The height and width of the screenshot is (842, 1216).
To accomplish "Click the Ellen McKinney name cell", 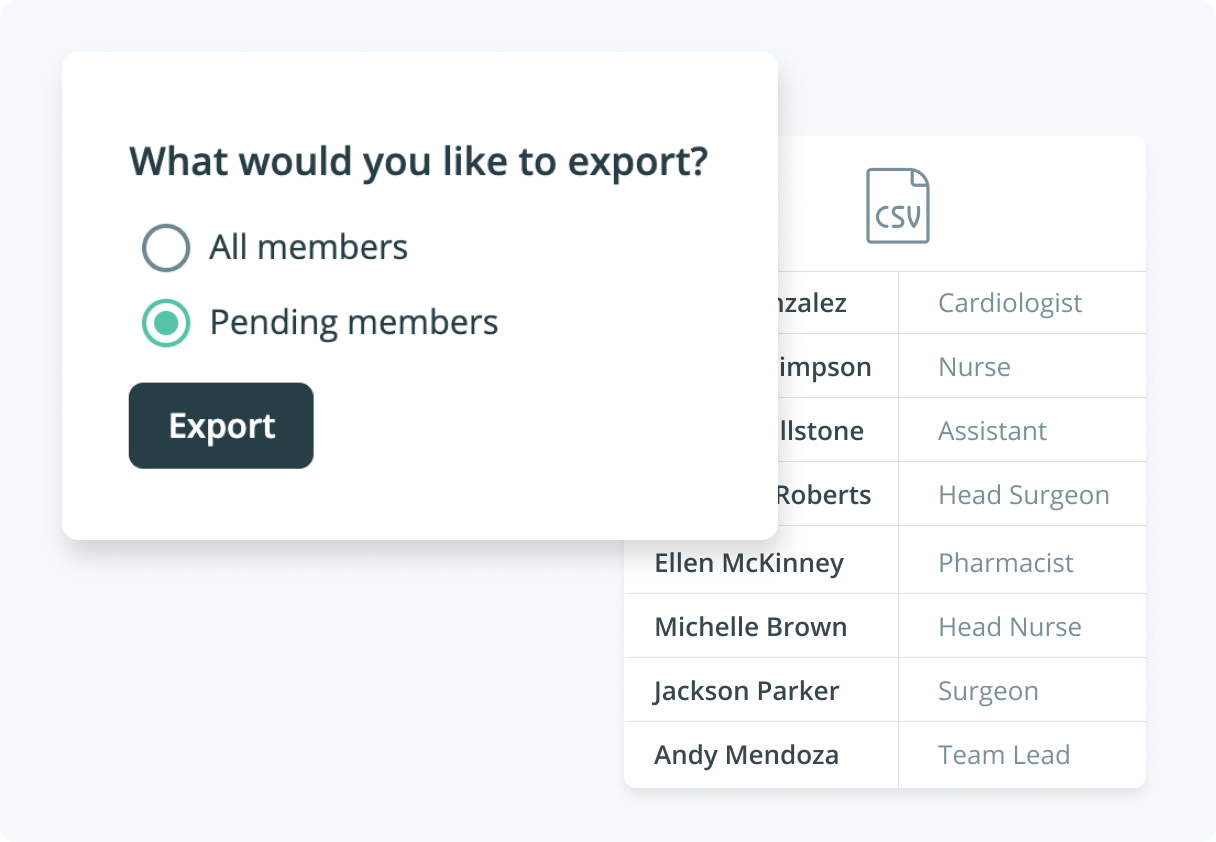I will point(749,563).
